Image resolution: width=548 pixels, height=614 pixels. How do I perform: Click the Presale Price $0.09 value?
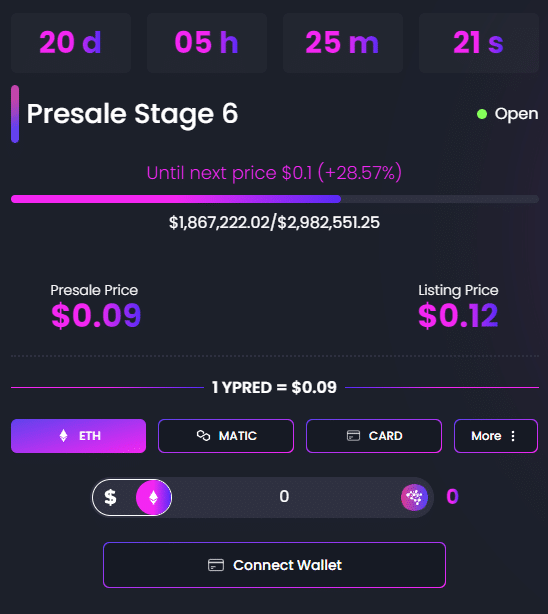(96, 315)
